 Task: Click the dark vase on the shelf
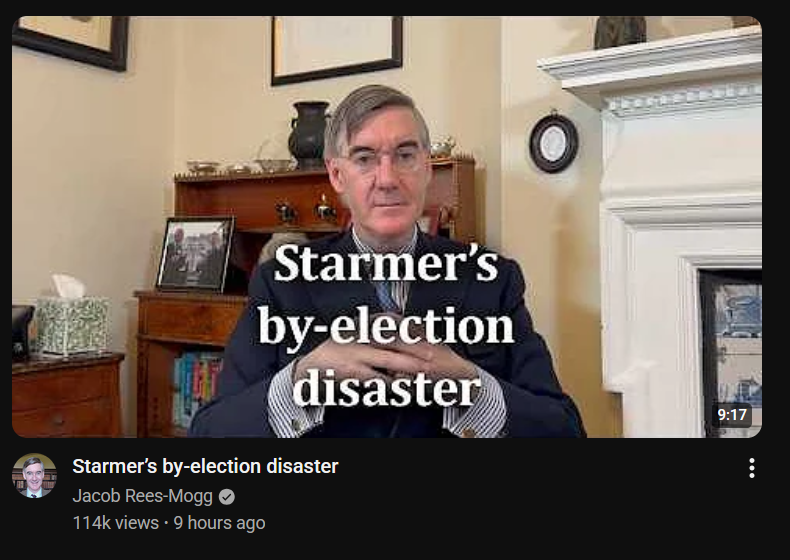click(308, 133)
